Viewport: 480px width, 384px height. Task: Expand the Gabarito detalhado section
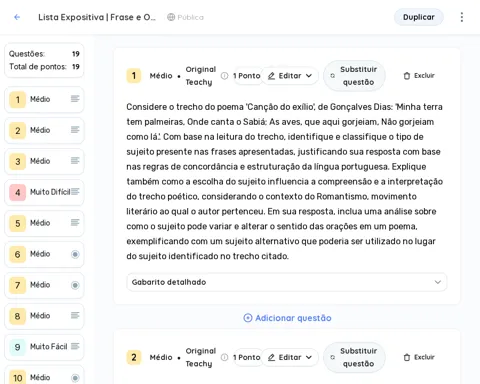286,282
